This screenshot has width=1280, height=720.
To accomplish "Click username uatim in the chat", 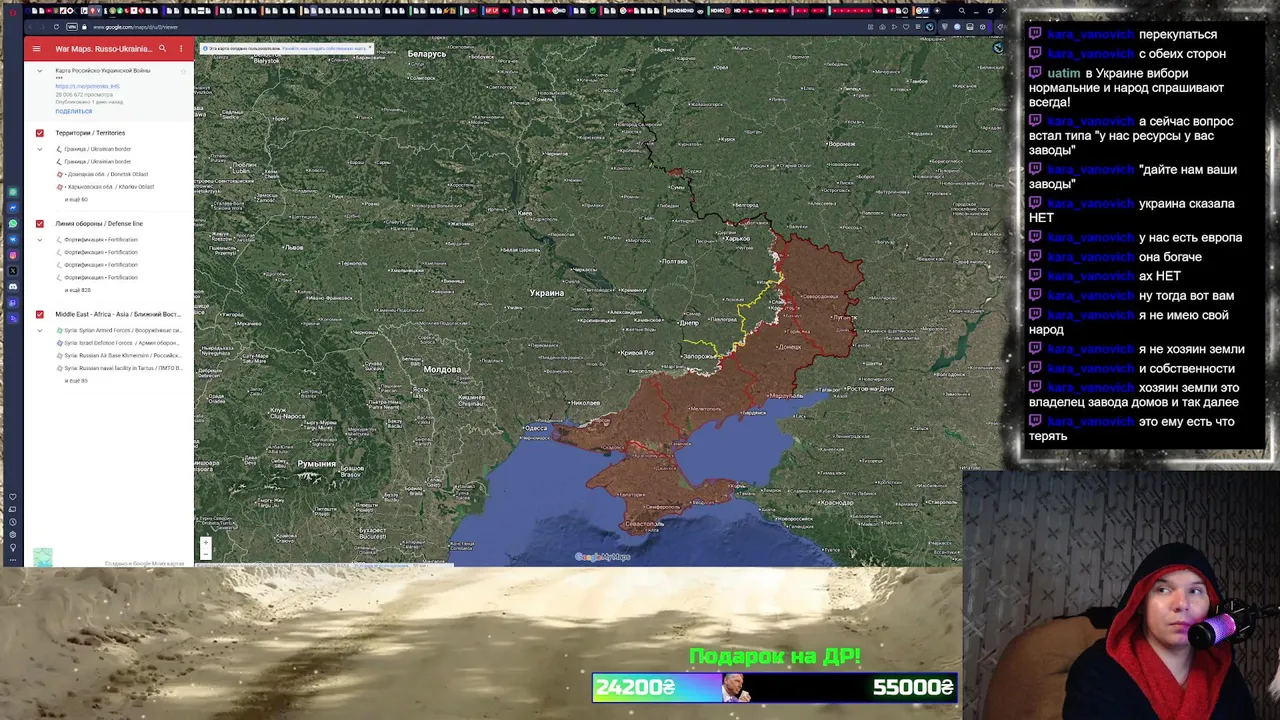I will 1064,73.
